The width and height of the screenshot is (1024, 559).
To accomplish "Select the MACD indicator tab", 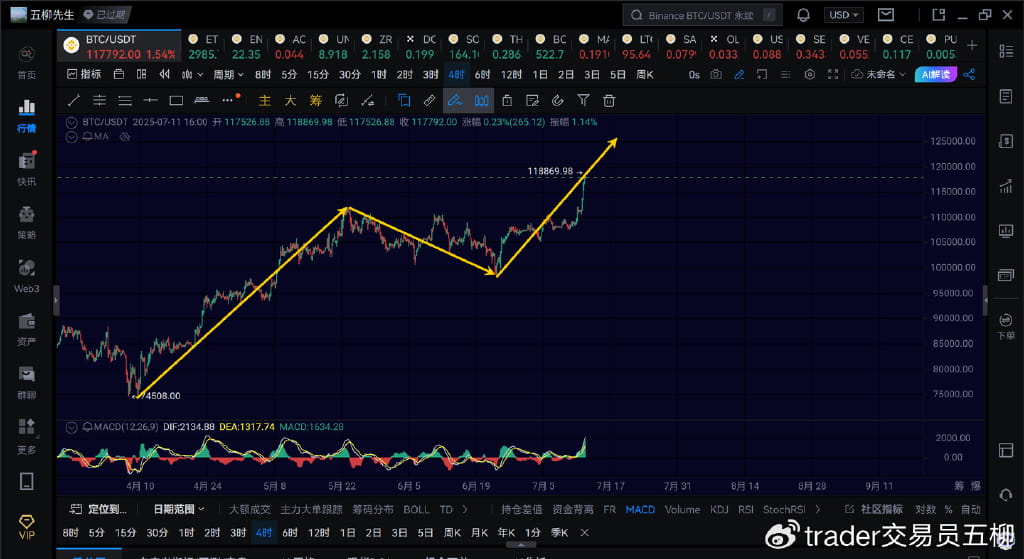I will (x=640, y=509).
